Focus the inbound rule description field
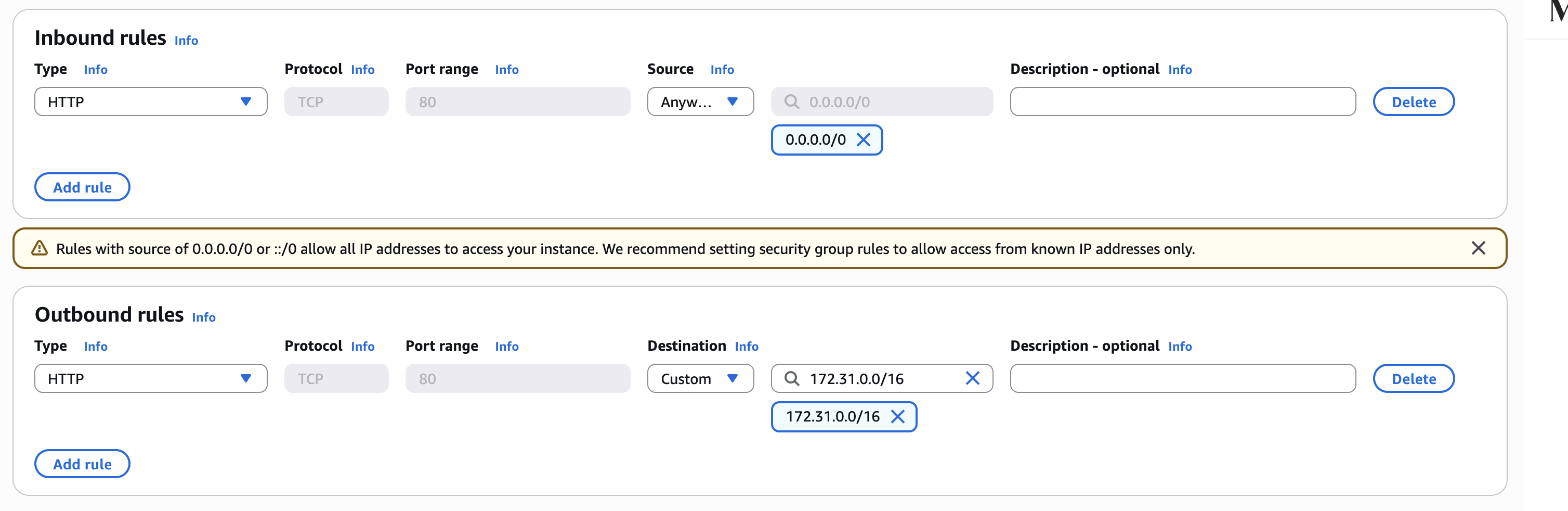The width and height of the screenshot is (1568, 511). click(1182, 101)
